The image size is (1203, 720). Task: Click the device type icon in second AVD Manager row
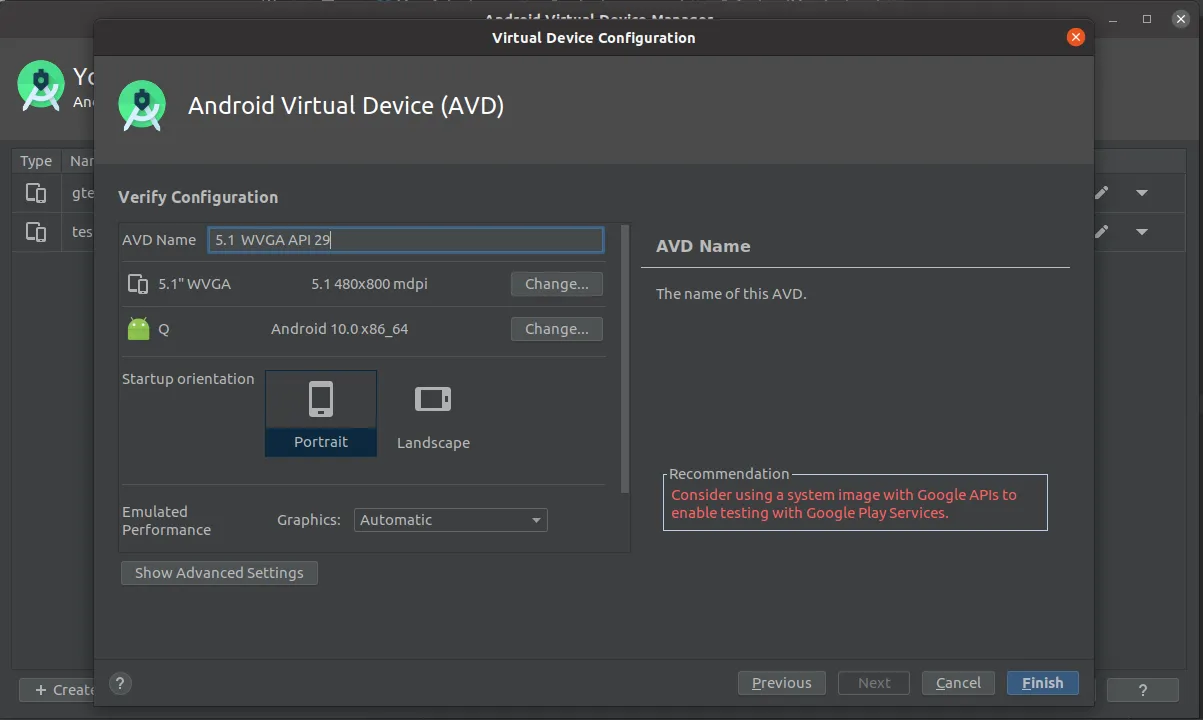(36, 232)
